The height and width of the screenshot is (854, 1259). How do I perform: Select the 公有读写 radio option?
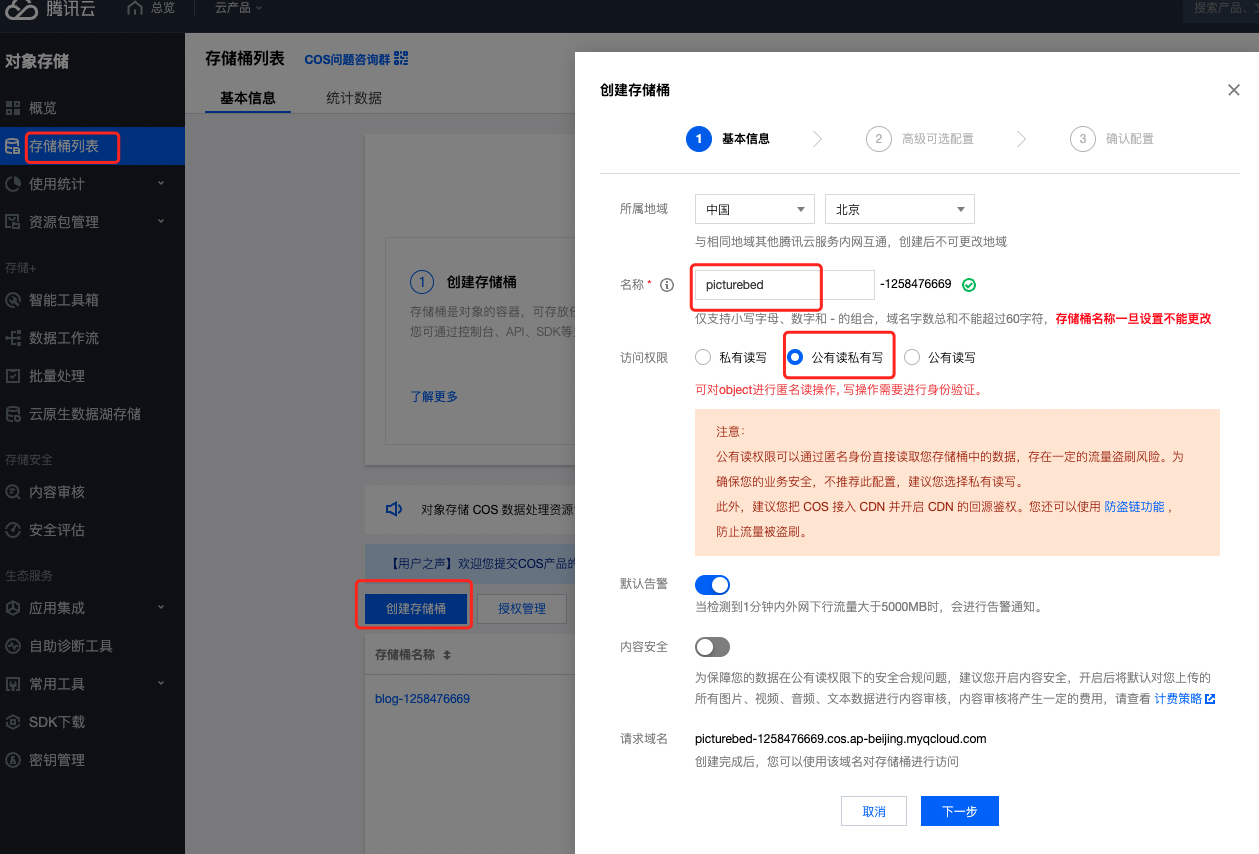(x=911, y=357)
